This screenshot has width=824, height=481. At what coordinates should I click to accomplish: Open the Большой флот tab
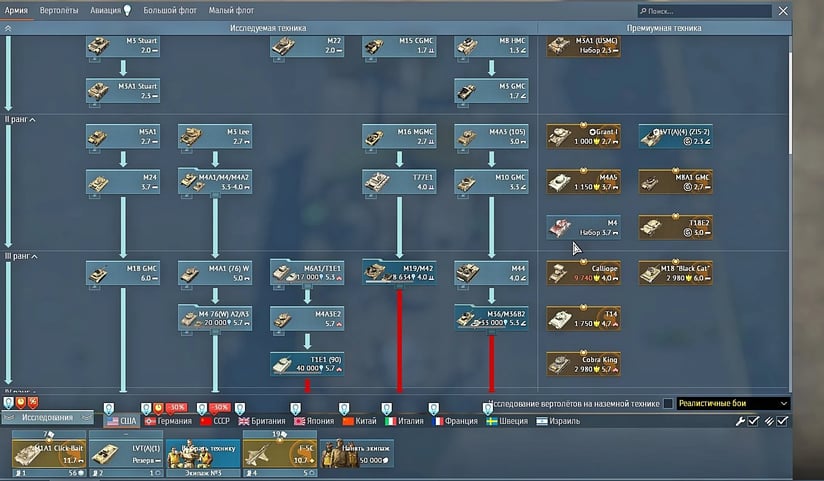click(171, 10)
